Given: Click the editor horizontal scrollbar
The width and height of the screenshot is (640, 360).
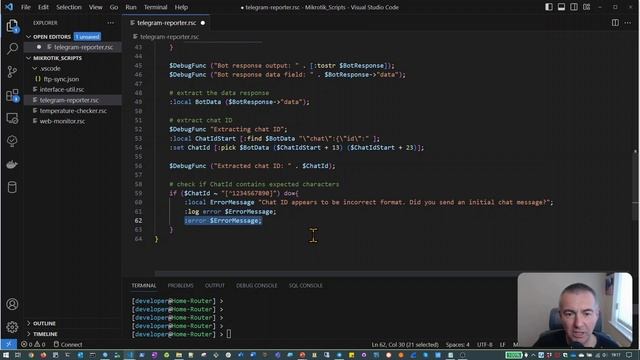Looking at the screenshot, I should click(335, 273).
